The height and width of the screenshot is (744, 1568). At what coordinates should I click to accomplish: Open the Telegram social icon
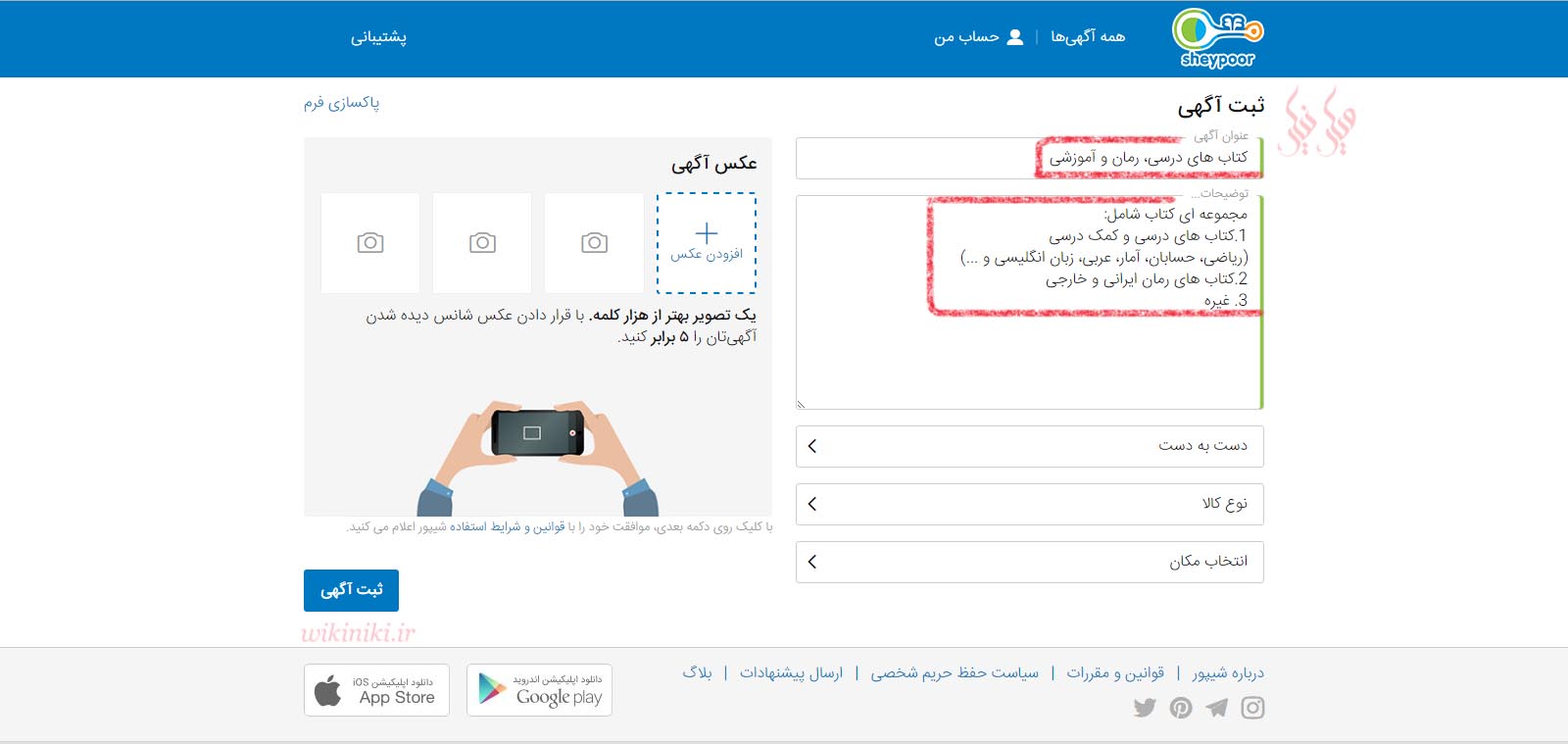coord(1216,708)
